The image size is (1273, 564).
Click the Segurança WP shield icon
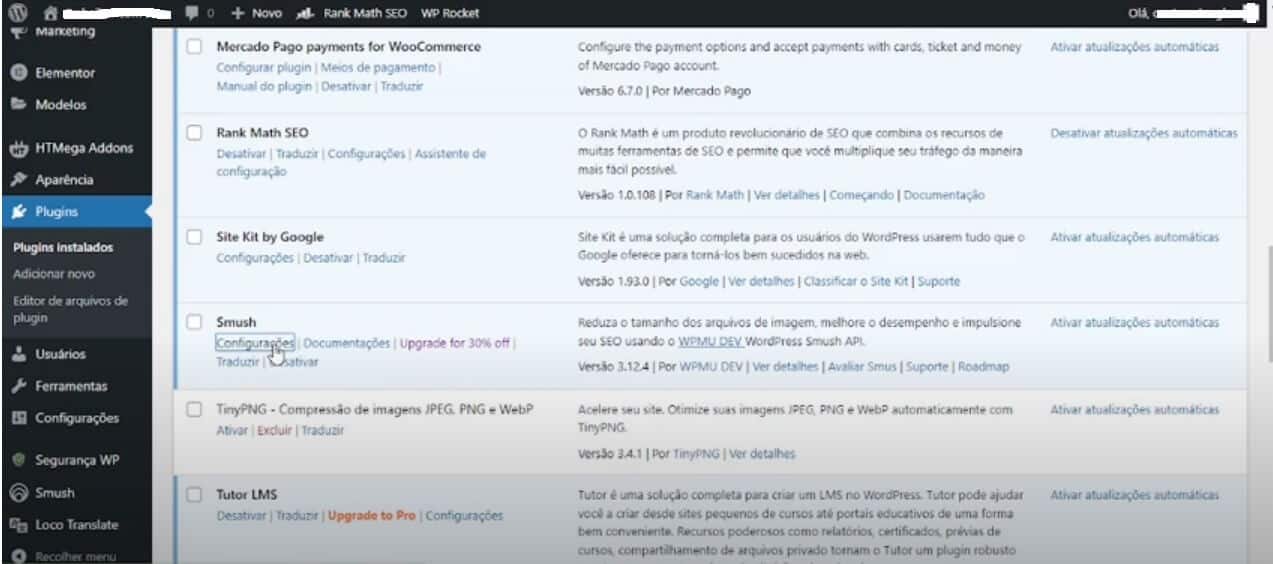pos(18,460)
